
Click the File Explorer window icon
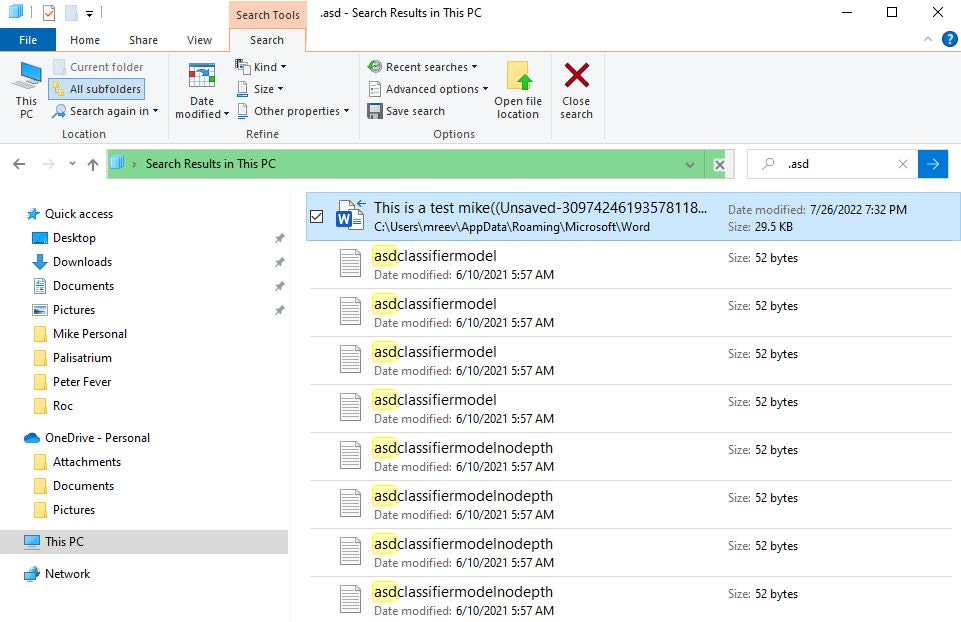click(16, 12)
